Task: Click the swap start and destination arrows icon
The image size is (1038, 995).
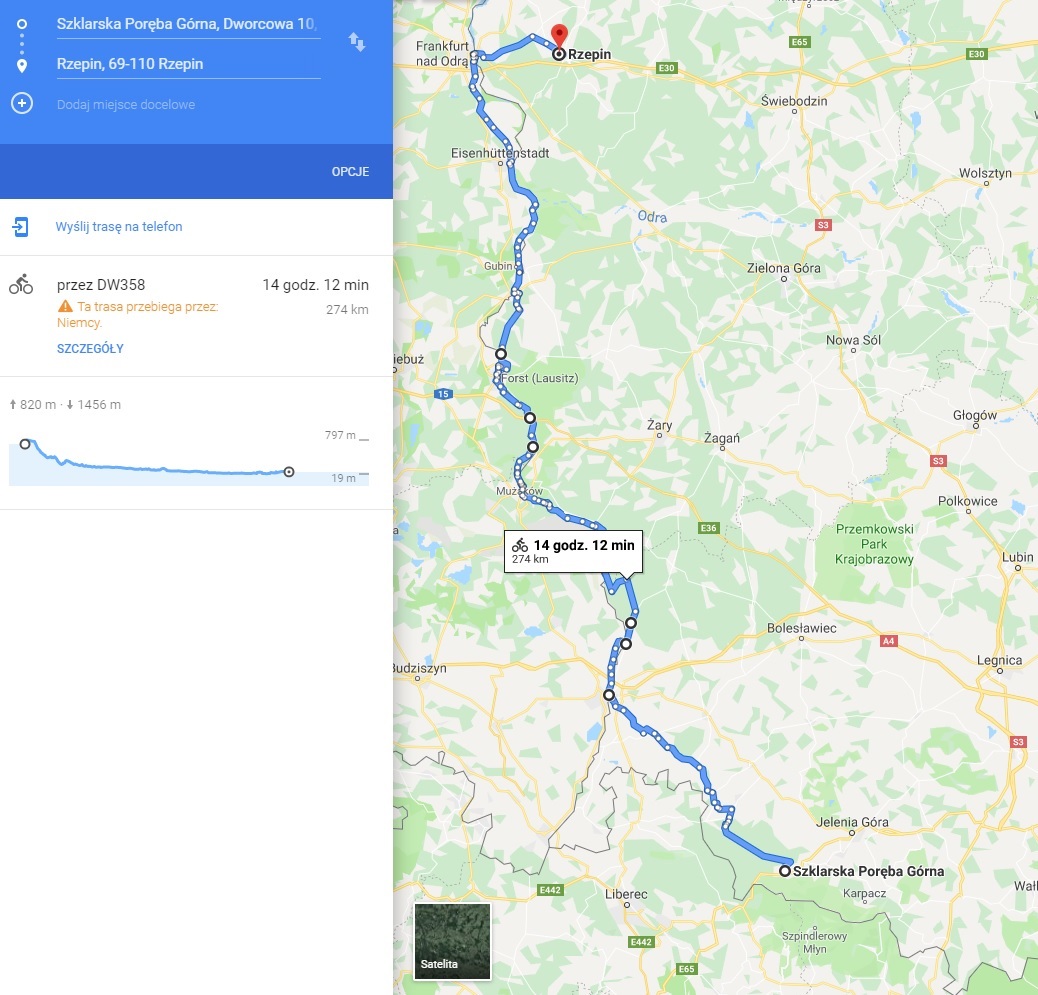Action: pyautogui.click(x=357, y=42)
